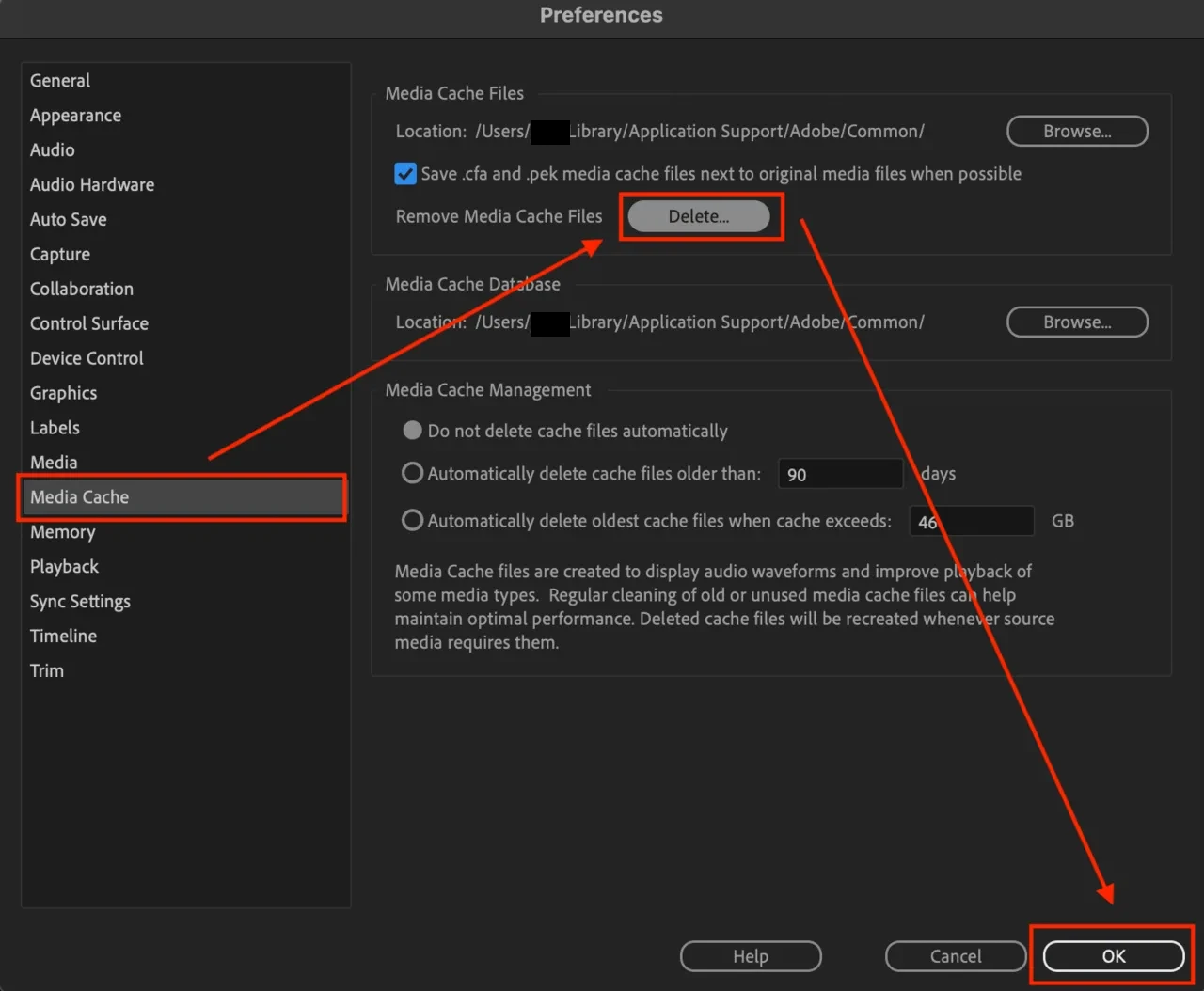Viewport: 1204px width, 991px height.
Task: Browse for Media Cache Files location
Action: tap(1077, 132)
